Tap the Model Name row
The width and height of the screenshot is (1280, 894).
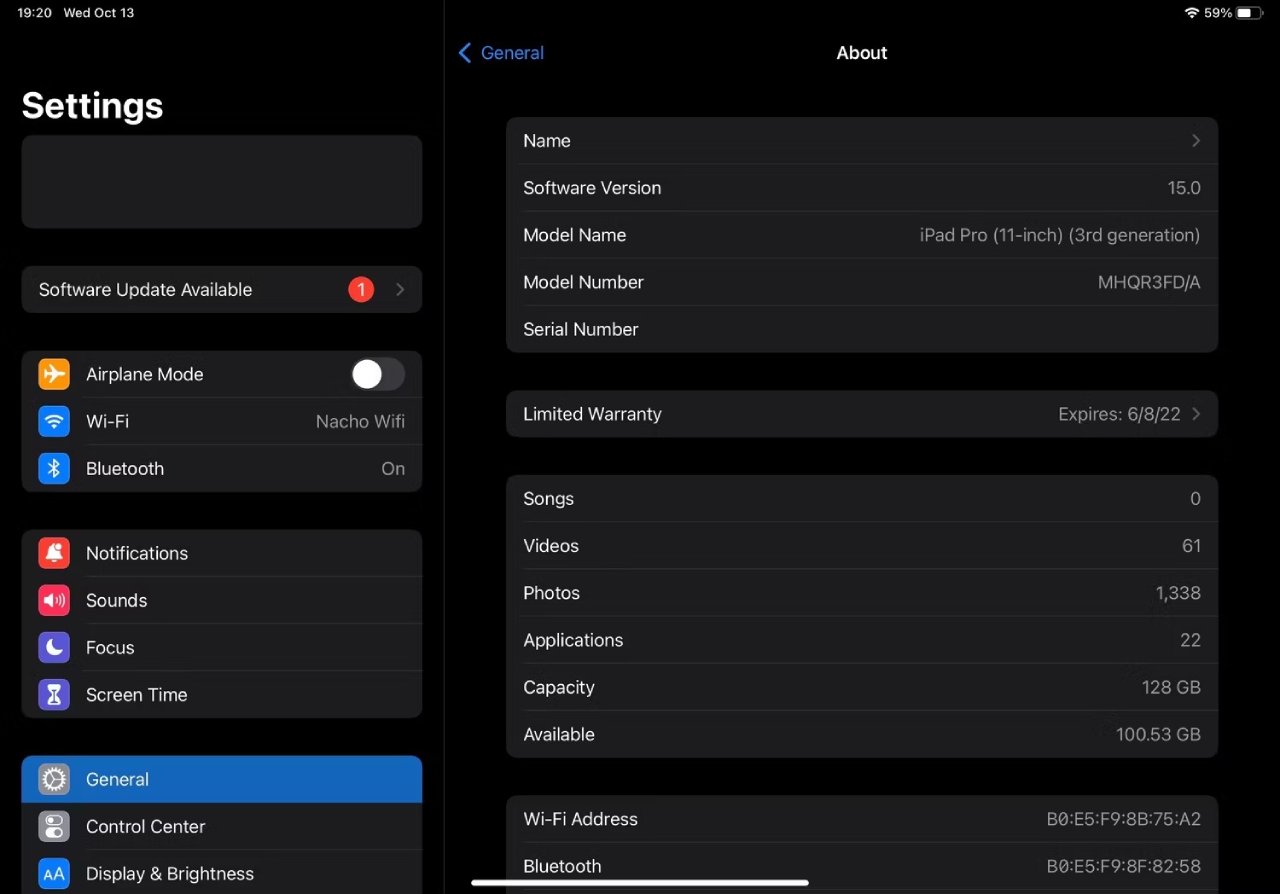[x=860, y=235]
